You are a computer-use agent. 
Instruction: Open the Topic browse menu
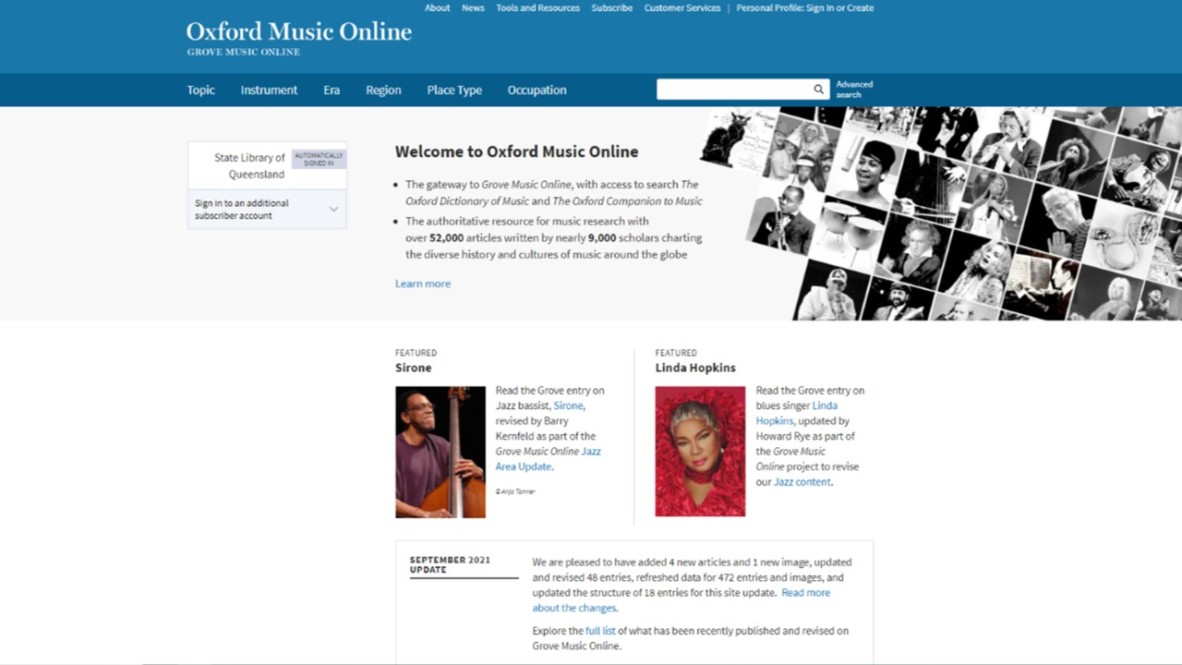click(201, 90)
